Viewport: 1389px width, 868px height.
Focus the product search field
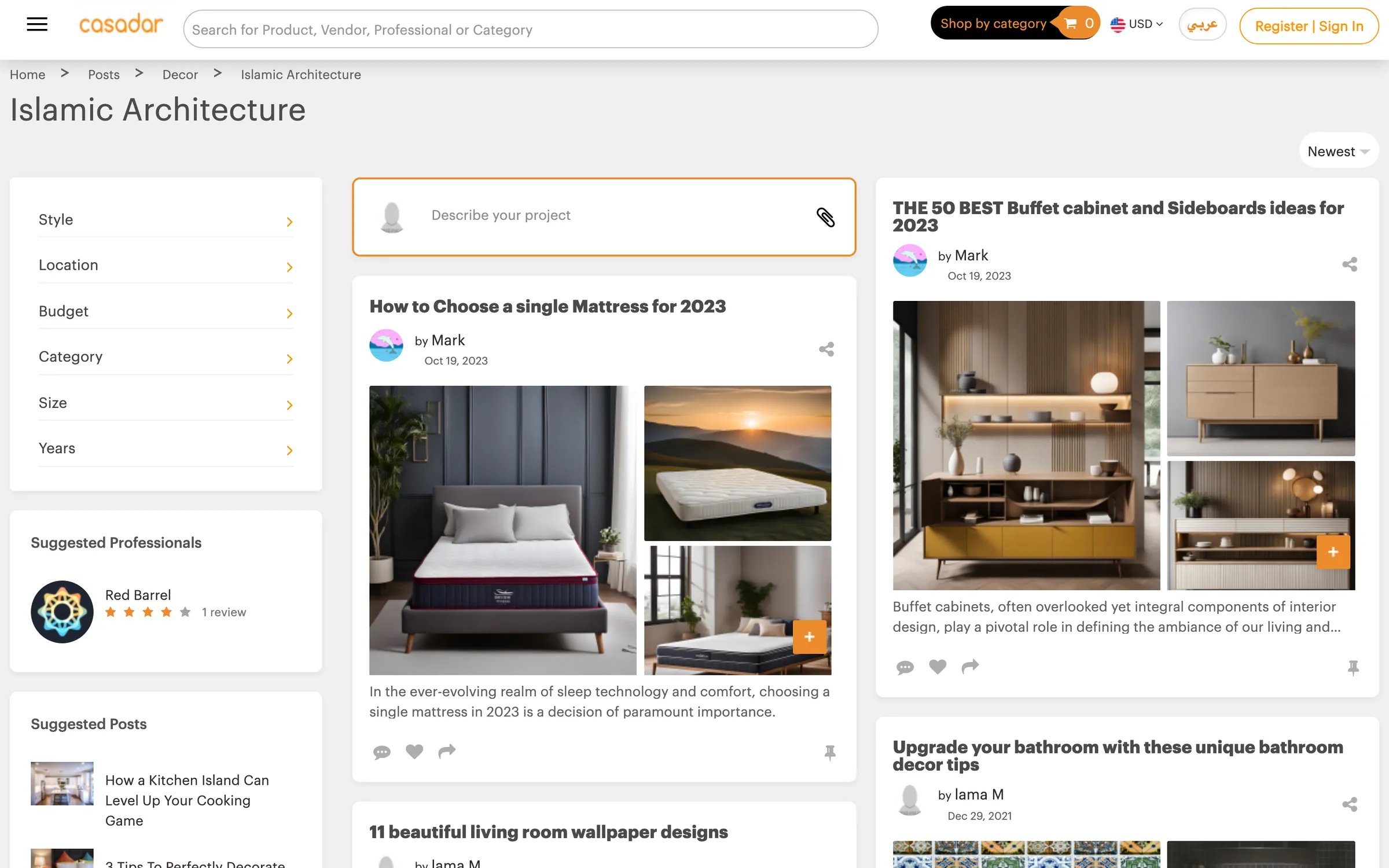coord(530,29)
